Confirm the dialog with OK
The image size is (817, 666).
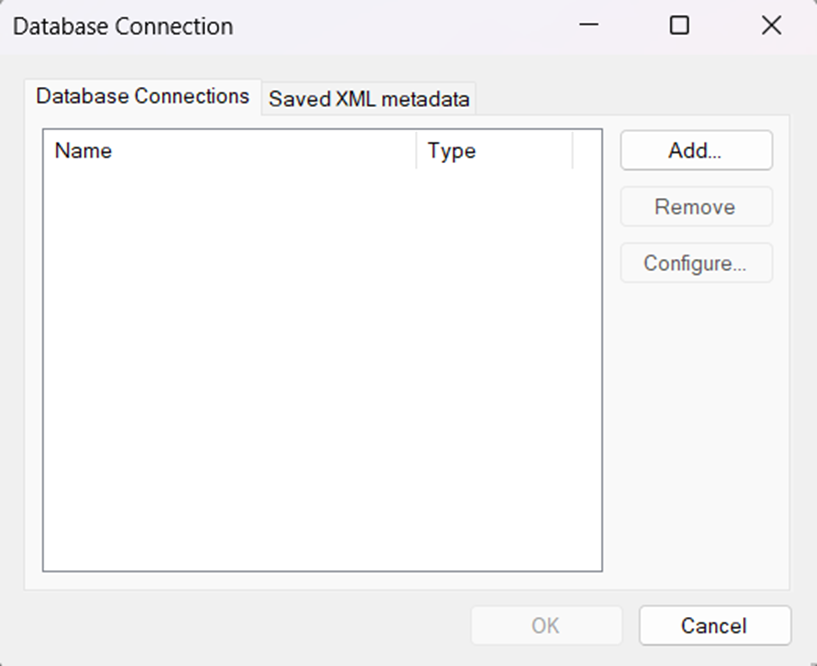click(546, 626)
